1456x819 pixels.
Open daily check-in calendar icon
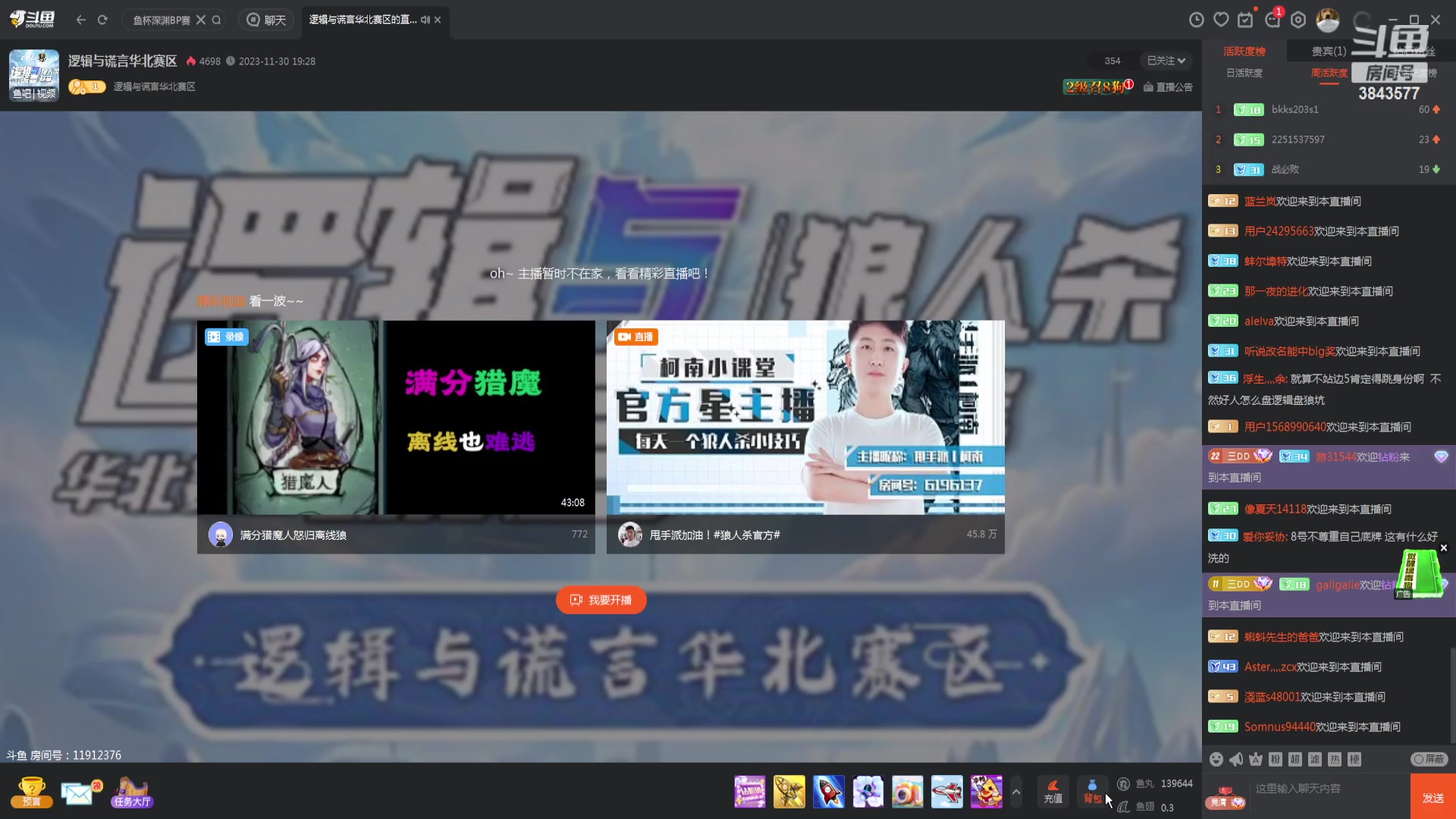click(1246, 20)
